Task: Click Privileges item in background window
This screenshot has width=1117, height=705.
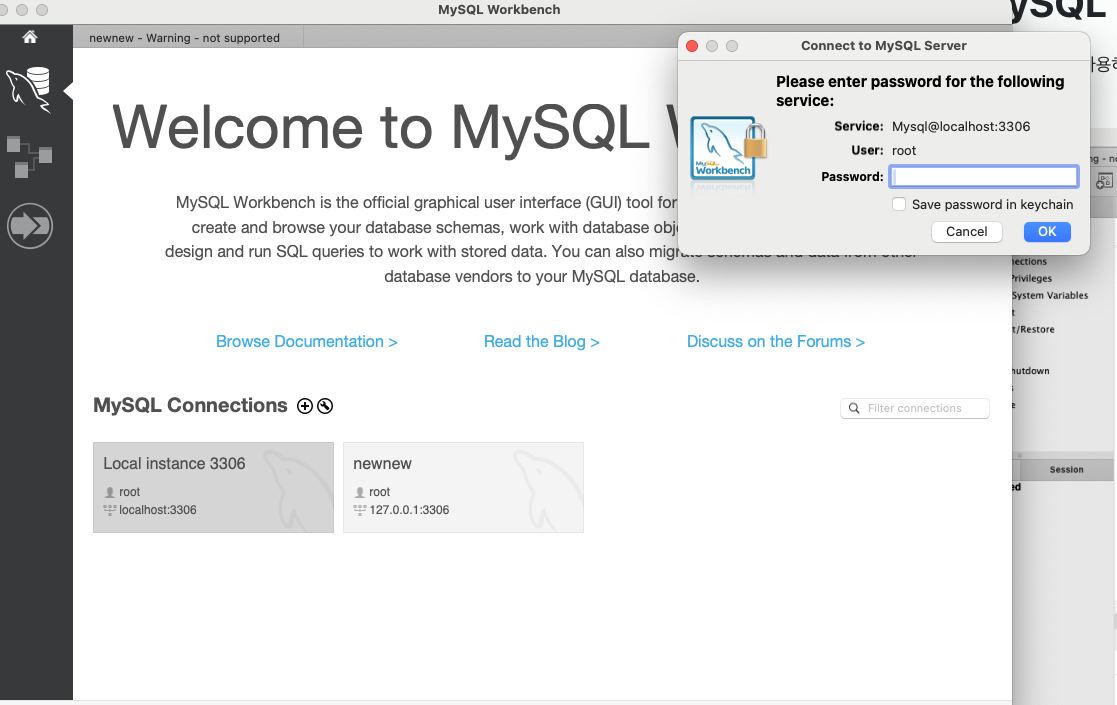Action: click(x=1031, y=278)
